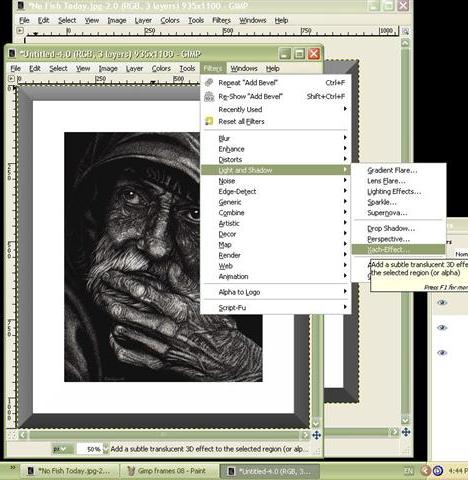Expand the Recently Used submenu
The height and width of the screenshot is (480, 468).
point(276,109)
